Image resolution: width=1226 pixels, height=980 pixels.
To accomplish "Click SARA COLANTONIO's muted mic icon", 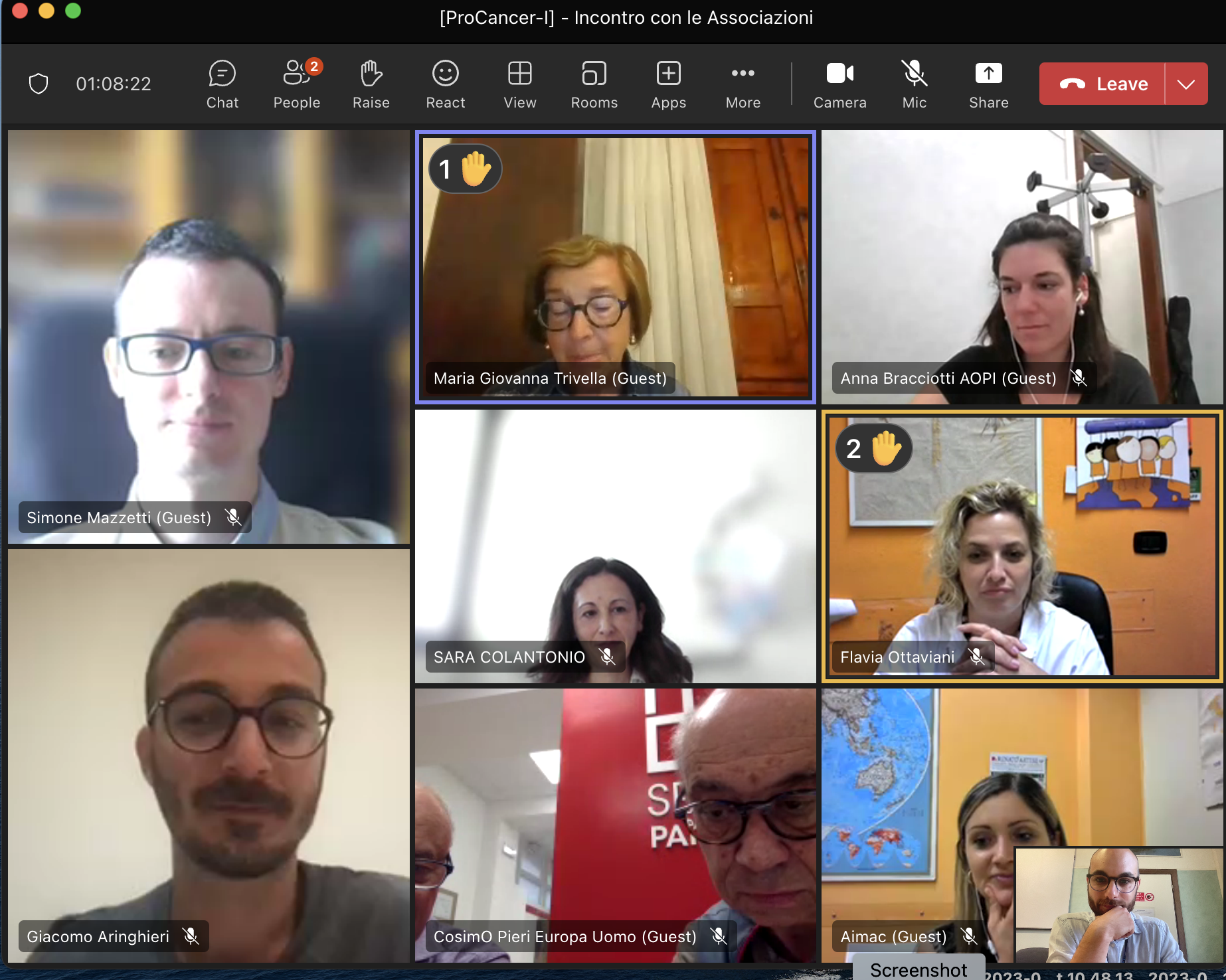I will (x=607, y=657).
